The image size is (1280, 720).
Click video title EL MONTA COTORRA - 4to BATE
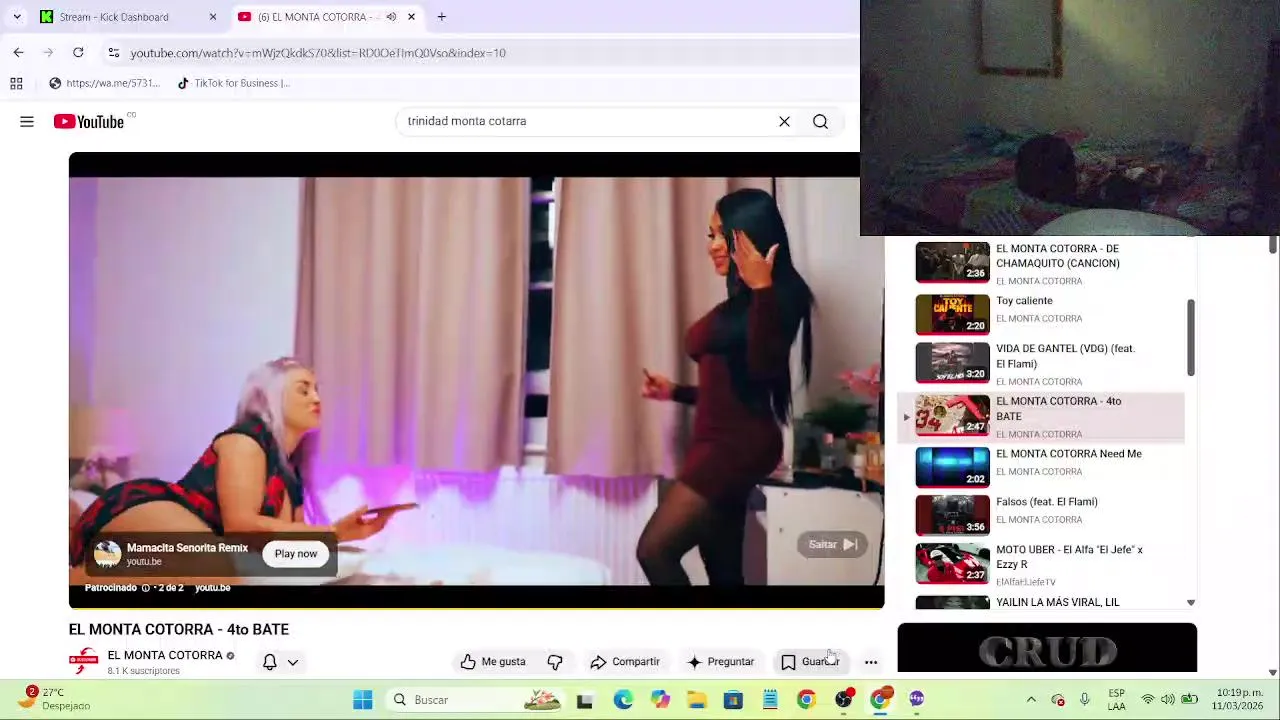click(x=179, y=629)
